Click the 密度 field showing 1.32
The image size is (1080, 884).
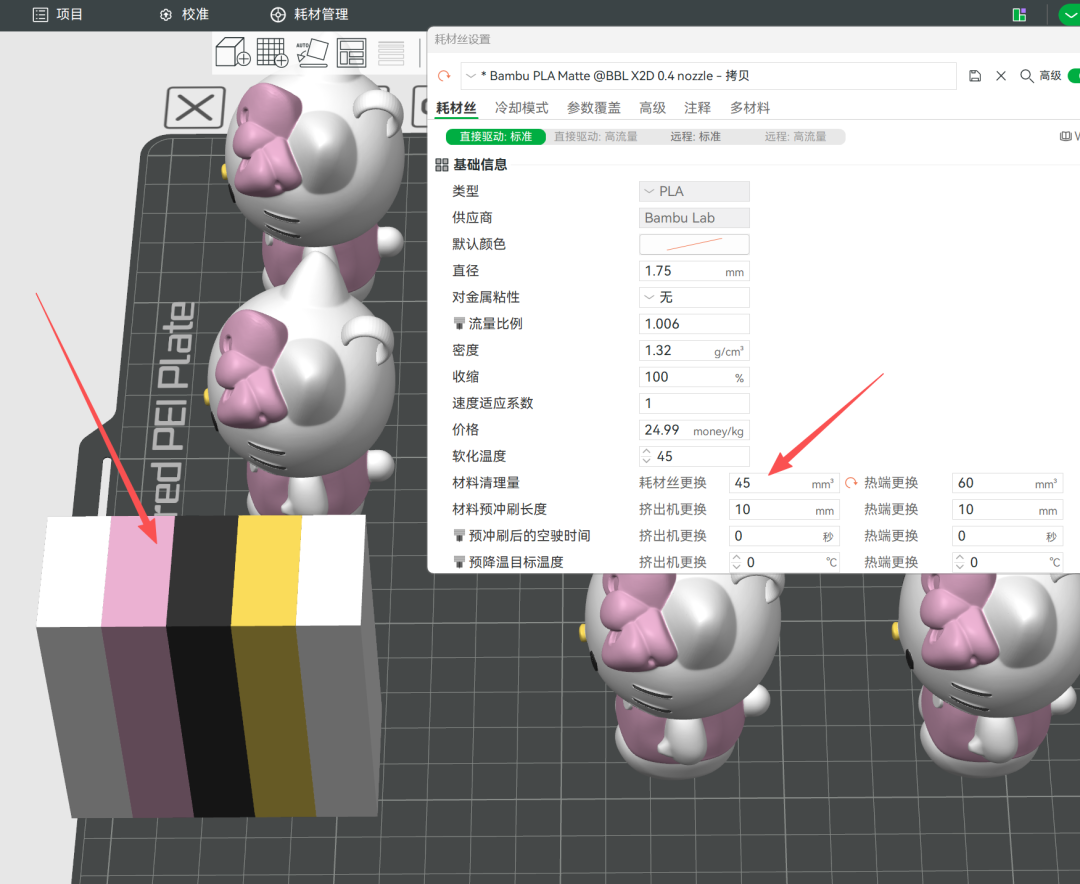pos(694,350)
